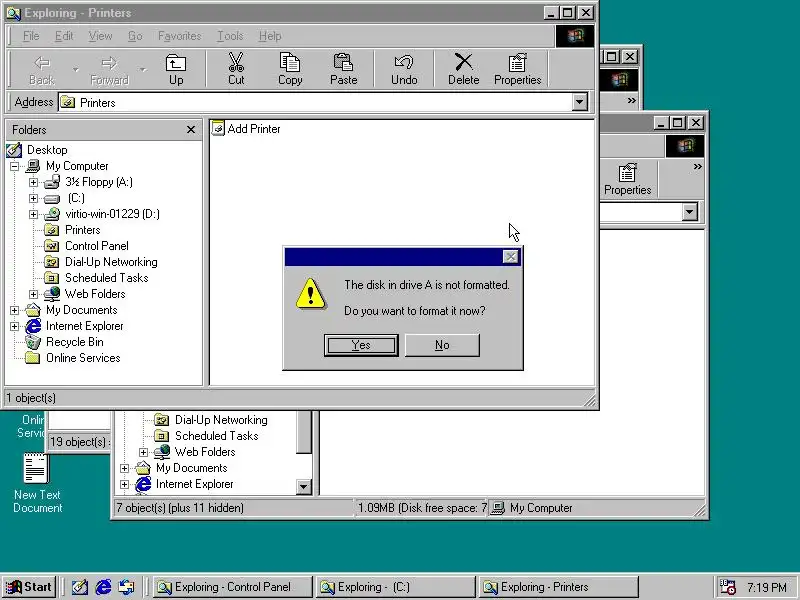Image resolution: width=800 pixels, height=600 pixels.
Task: Launch Internet Explorer from quick launch
Action: [x=103, y=587]
